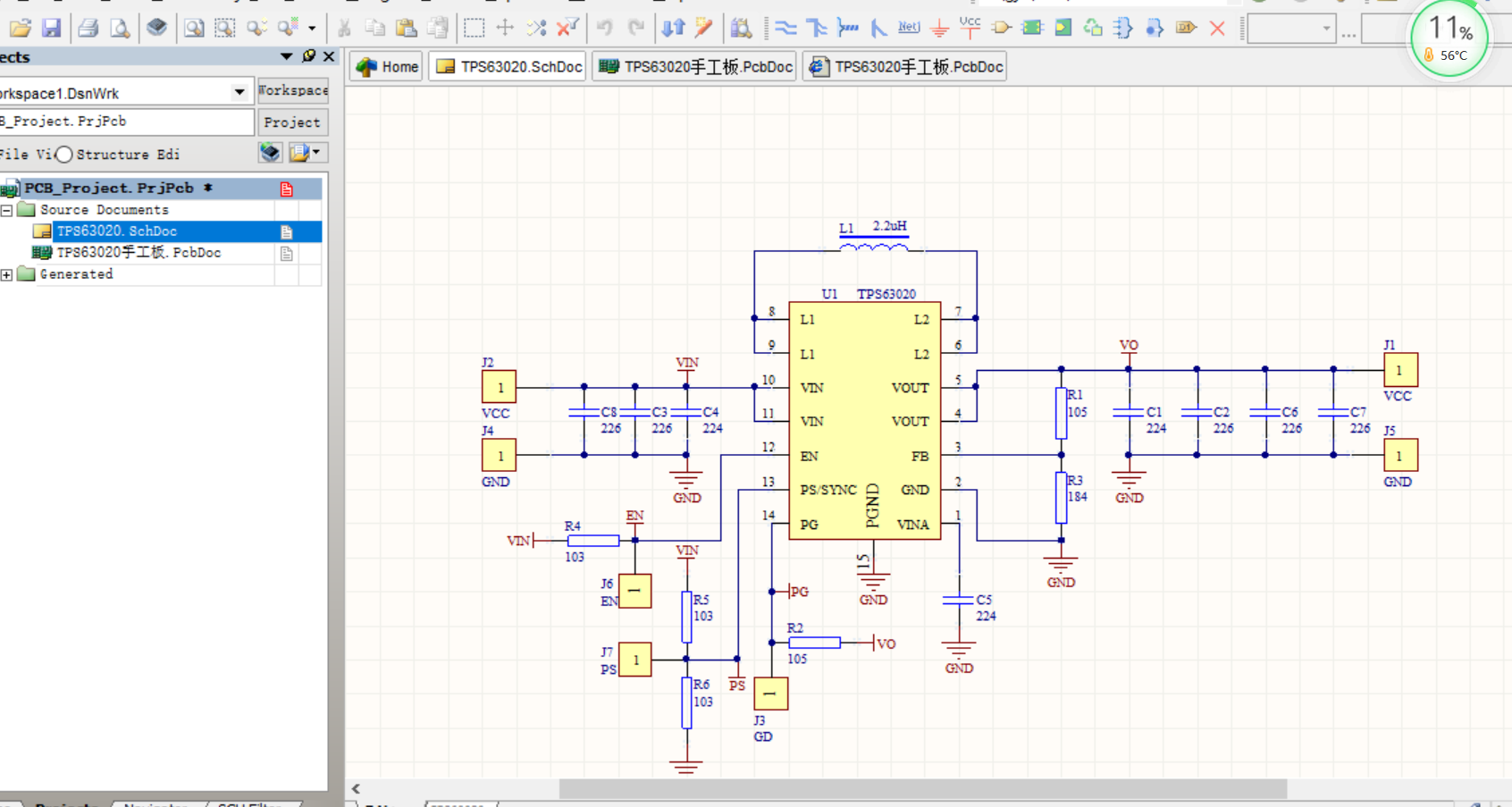Place a No ERC red X marker
Viewport: 1512px width, 807px height.
click(1217, 28)
